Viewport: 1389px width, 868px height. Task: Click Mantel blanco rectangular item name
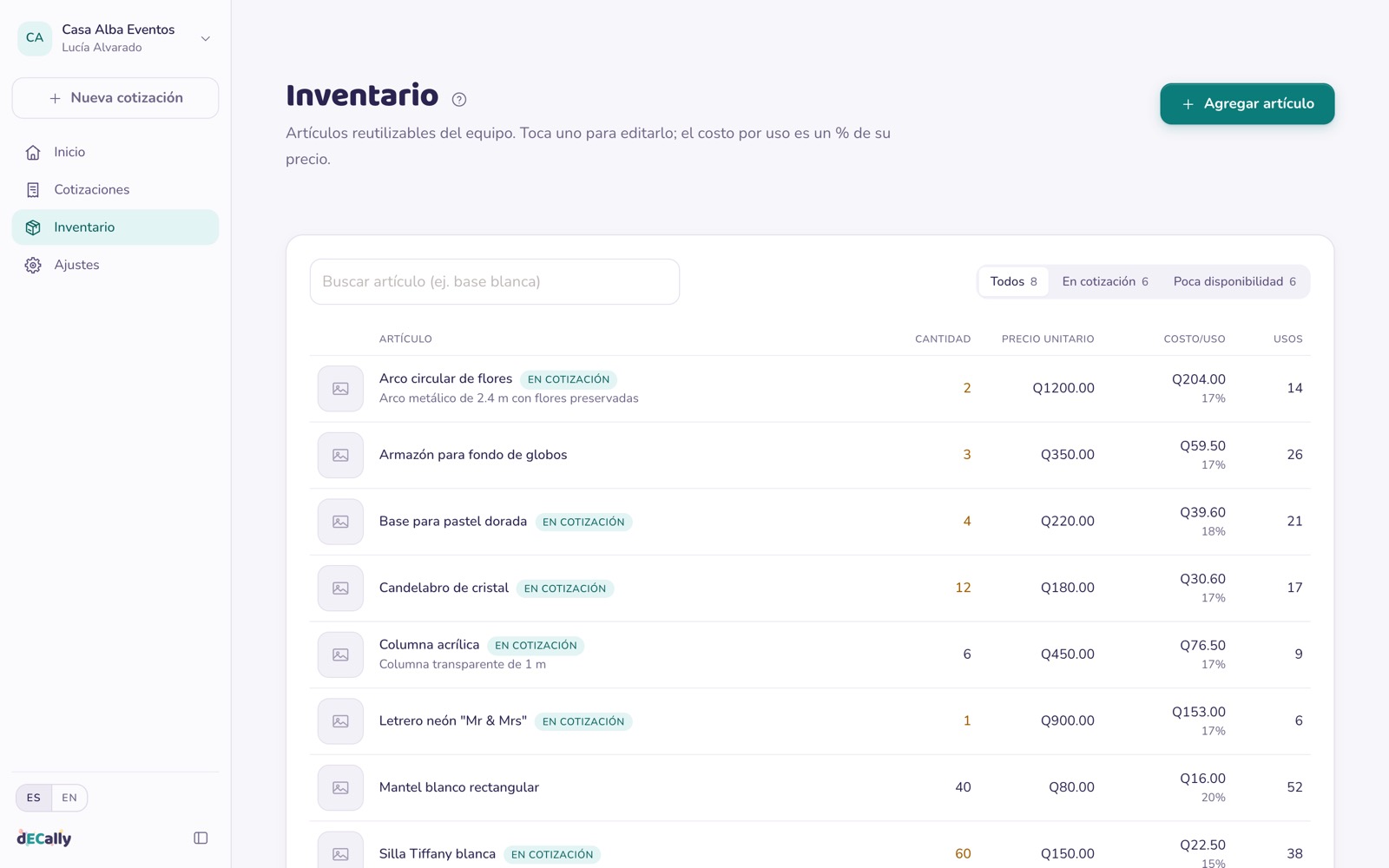459,787
